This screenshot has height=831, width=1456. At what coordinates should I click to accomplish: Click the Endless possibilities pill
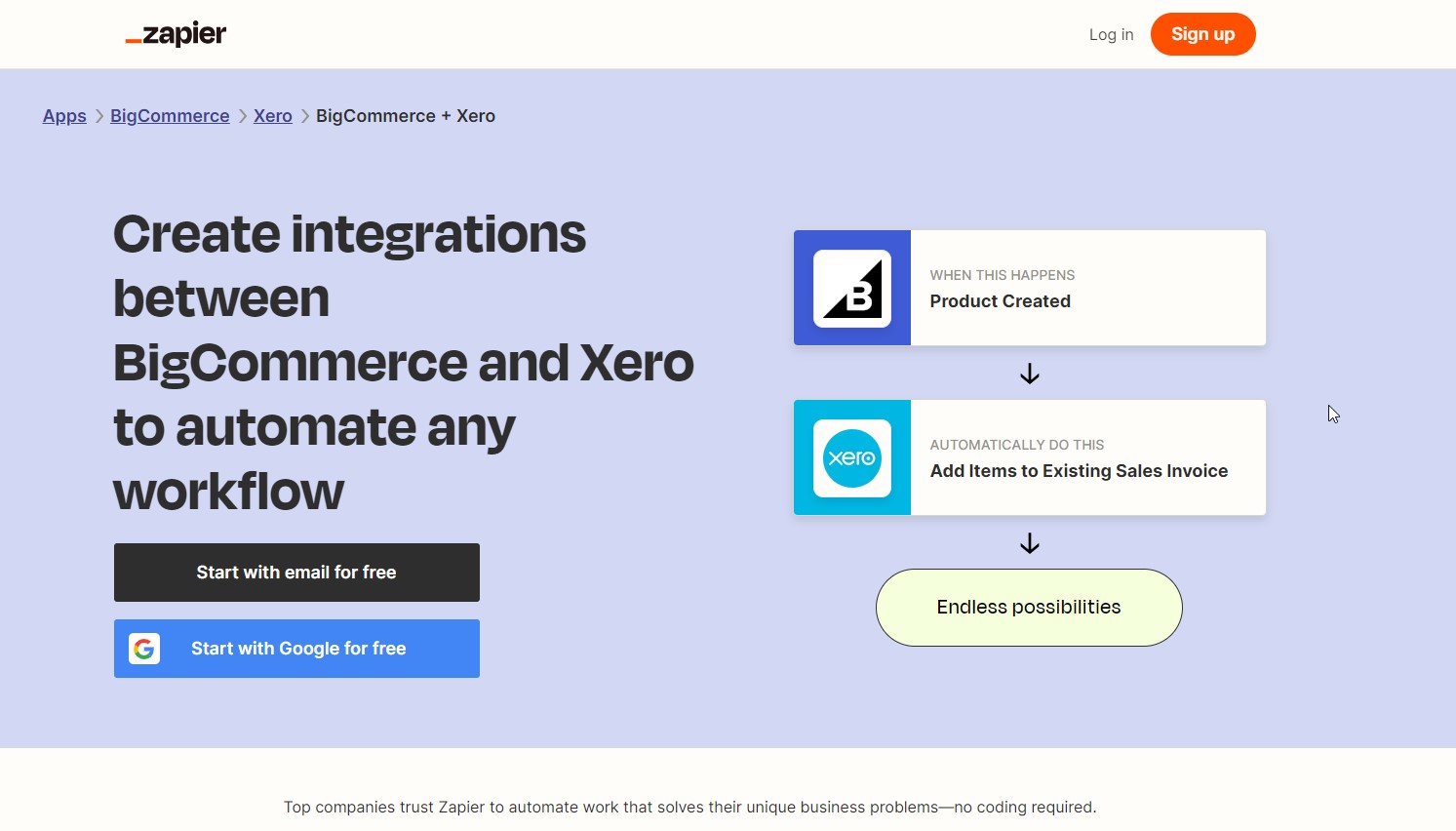click(1029, 608)
